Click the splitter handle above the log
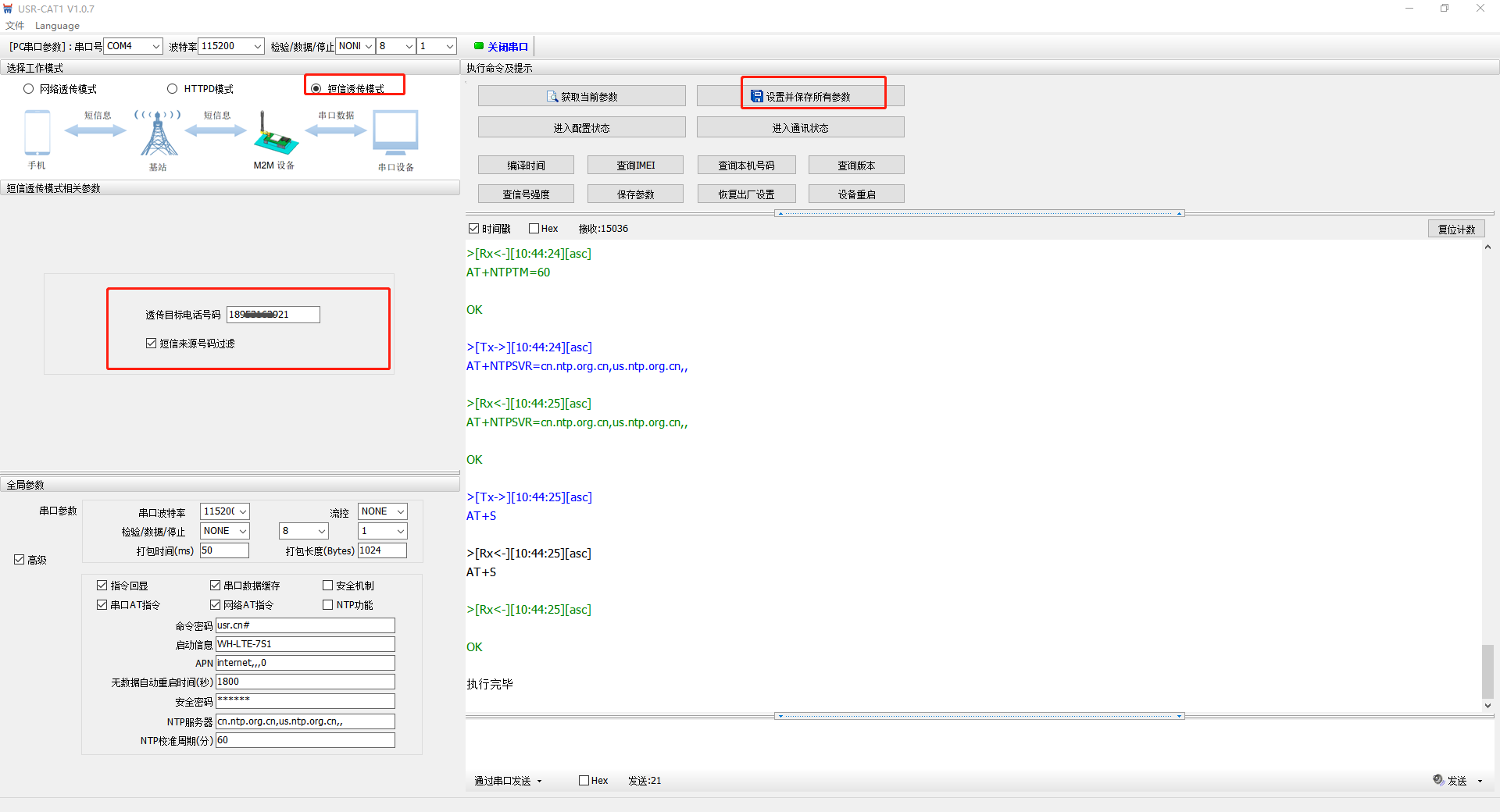The height and width of the screenshot is (812, 1500). click(980, 213)
